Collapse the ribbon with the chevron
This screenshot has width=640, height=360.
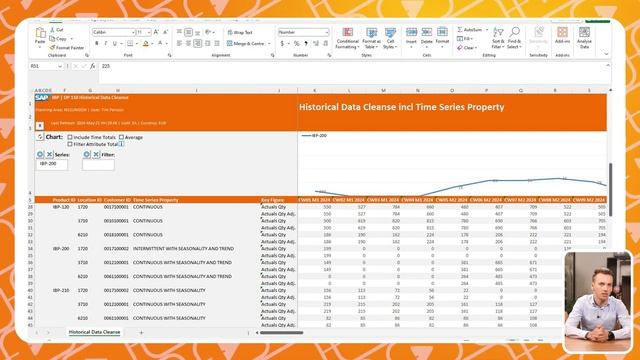[x=606, y=54]
